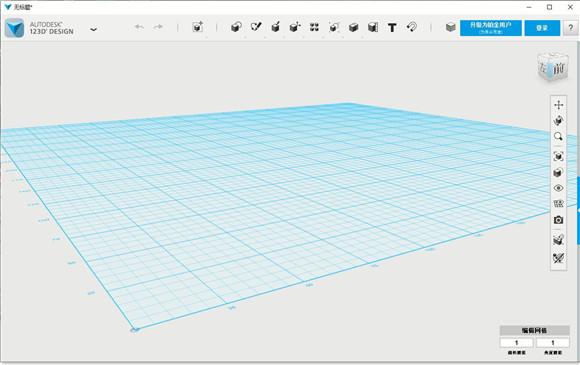Image resolution: width=580 pixels, height=365 pixels.
Task: Maximize the 123D Design window
Action: coord(550,7)
